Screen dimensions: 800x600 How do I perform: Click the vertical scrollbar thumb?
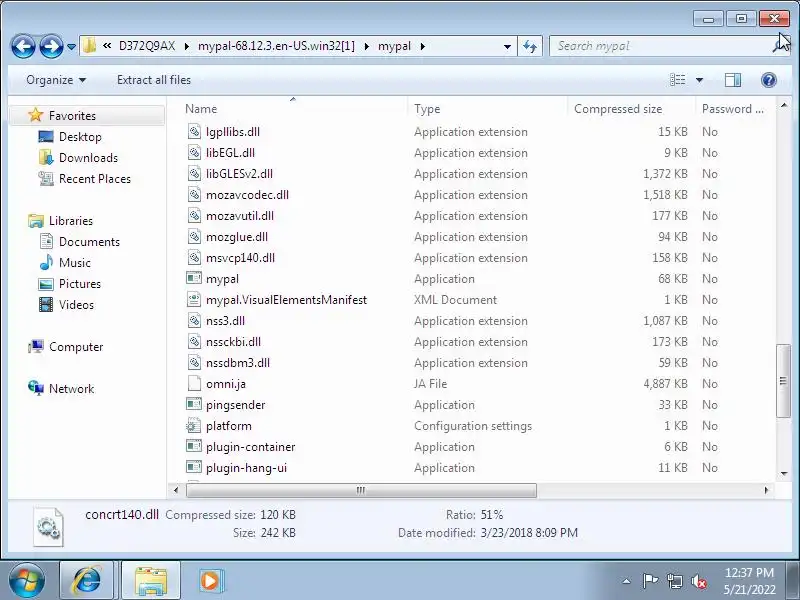point(783,381)
